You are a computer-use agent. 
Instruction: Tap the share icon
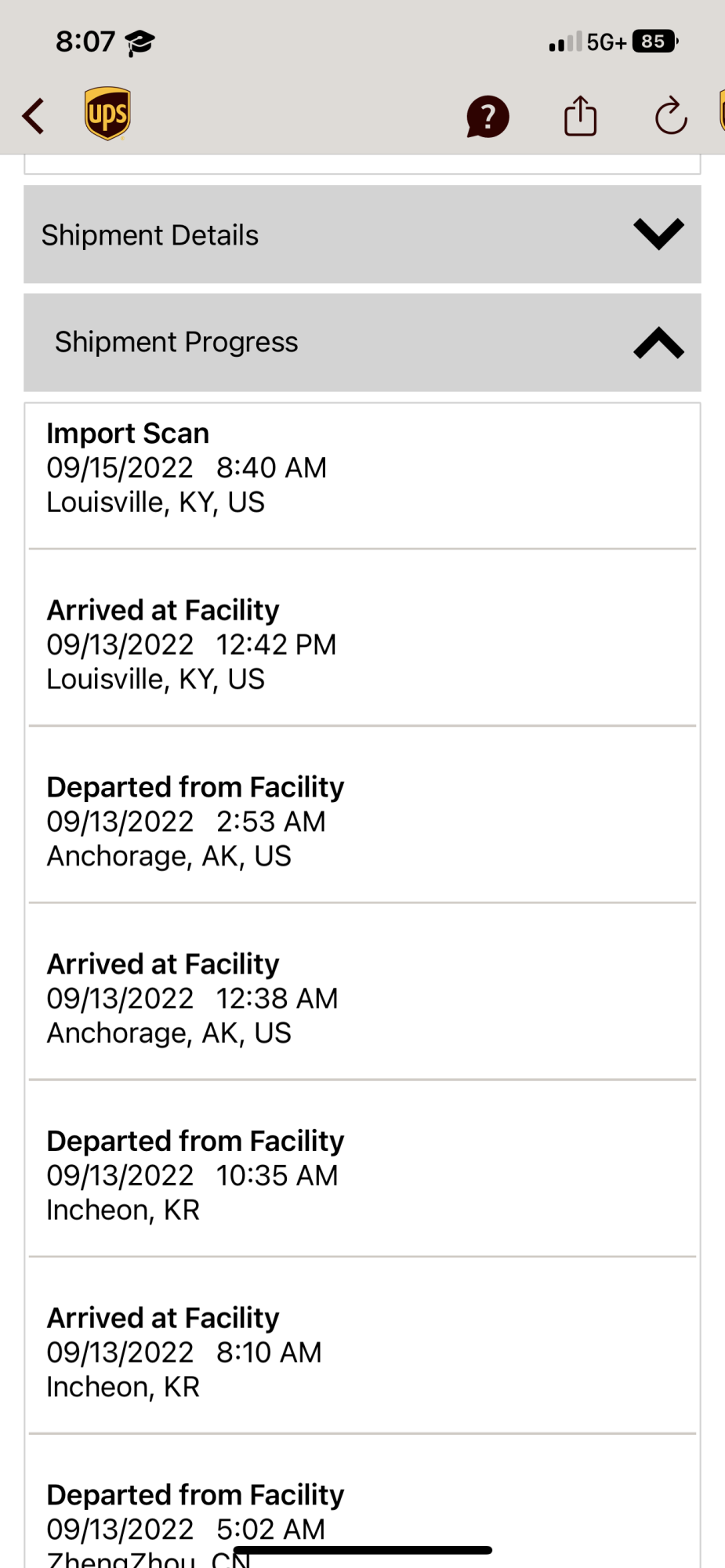pyautogui.click(x=581, y=116)
